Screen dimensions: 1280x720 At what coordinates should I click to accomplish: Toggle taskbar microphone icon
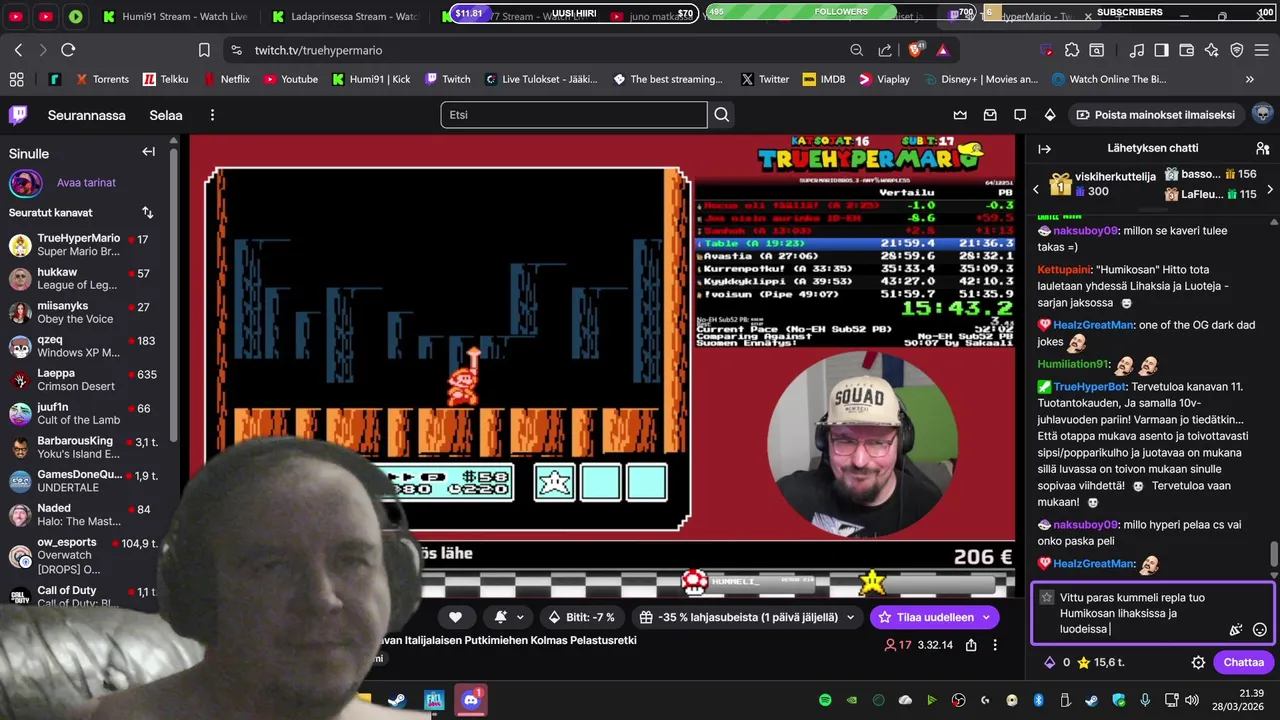coord(1145,700)
